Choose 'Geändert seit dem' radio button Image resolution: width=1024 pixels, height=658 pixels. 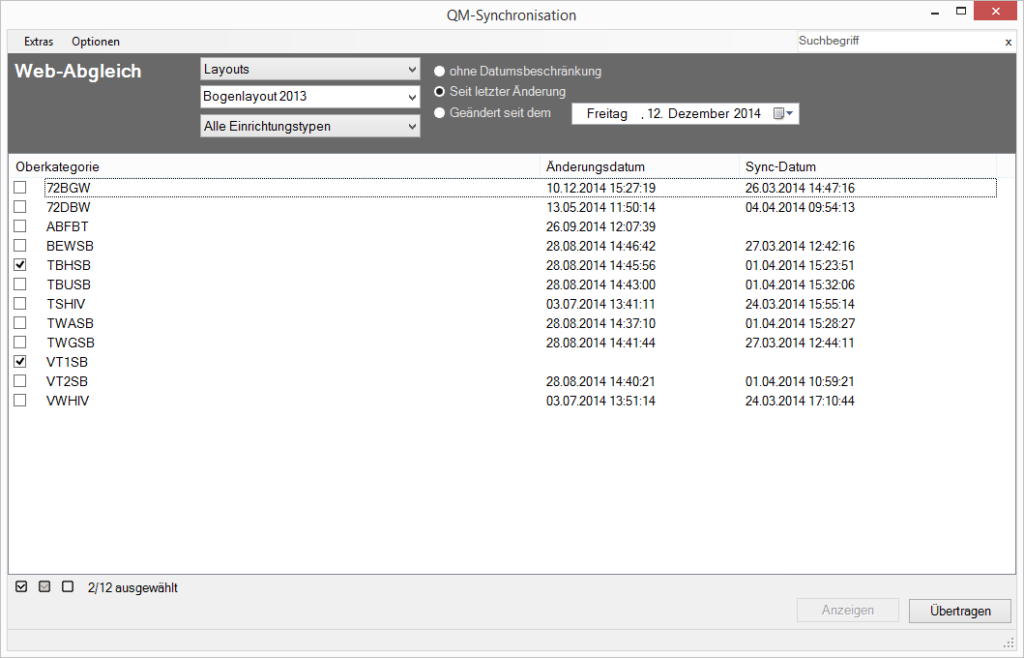click(x=440, y=113)
